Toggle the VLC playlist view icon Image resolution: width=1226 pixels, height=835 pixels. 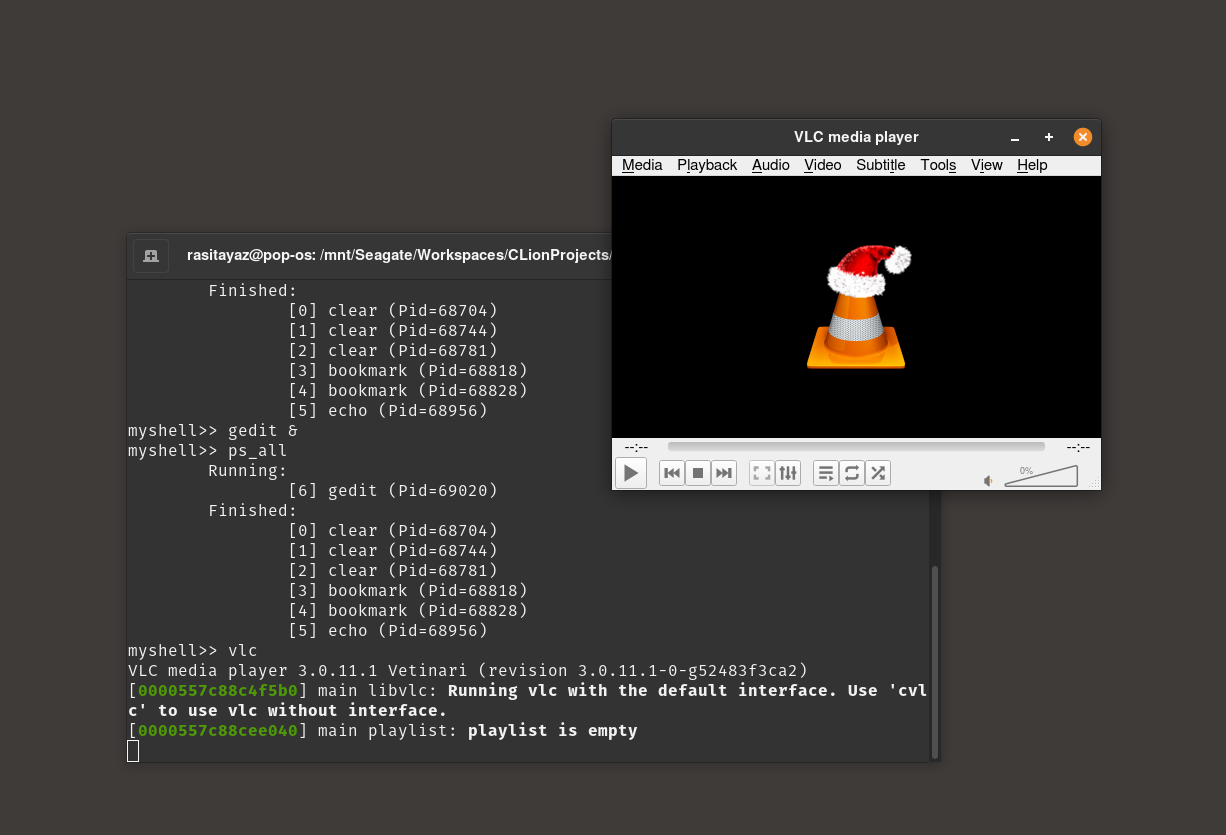(826, 473)
